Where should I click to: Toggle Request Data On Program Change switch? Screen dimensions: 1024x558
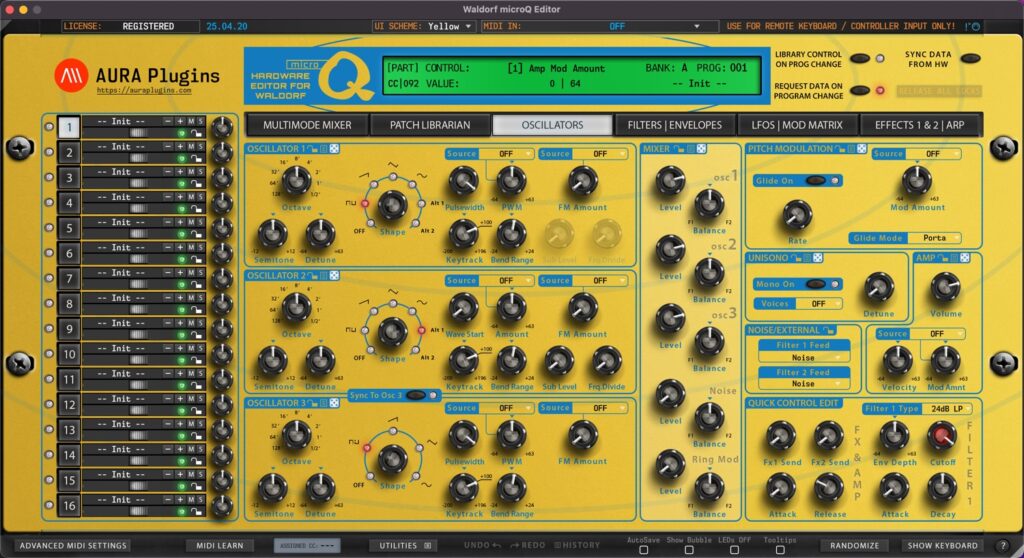click(859, 90)
